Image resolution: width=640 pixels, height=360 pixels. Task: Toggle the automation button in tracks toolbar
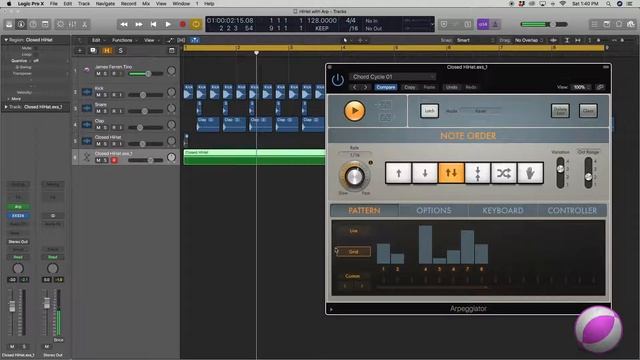click(169, 40)
